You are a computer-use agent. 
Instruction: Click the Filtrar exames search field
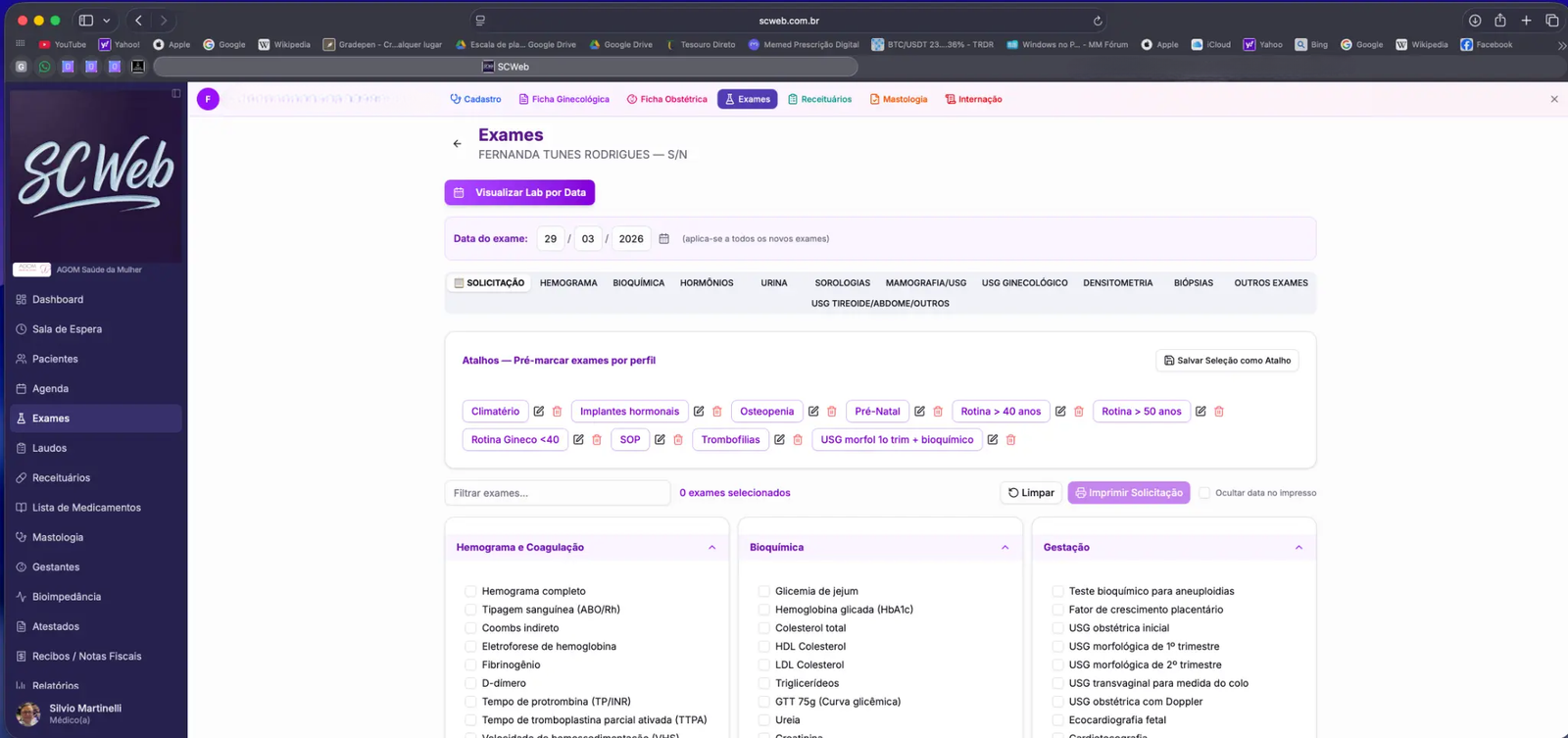point(558,493)
